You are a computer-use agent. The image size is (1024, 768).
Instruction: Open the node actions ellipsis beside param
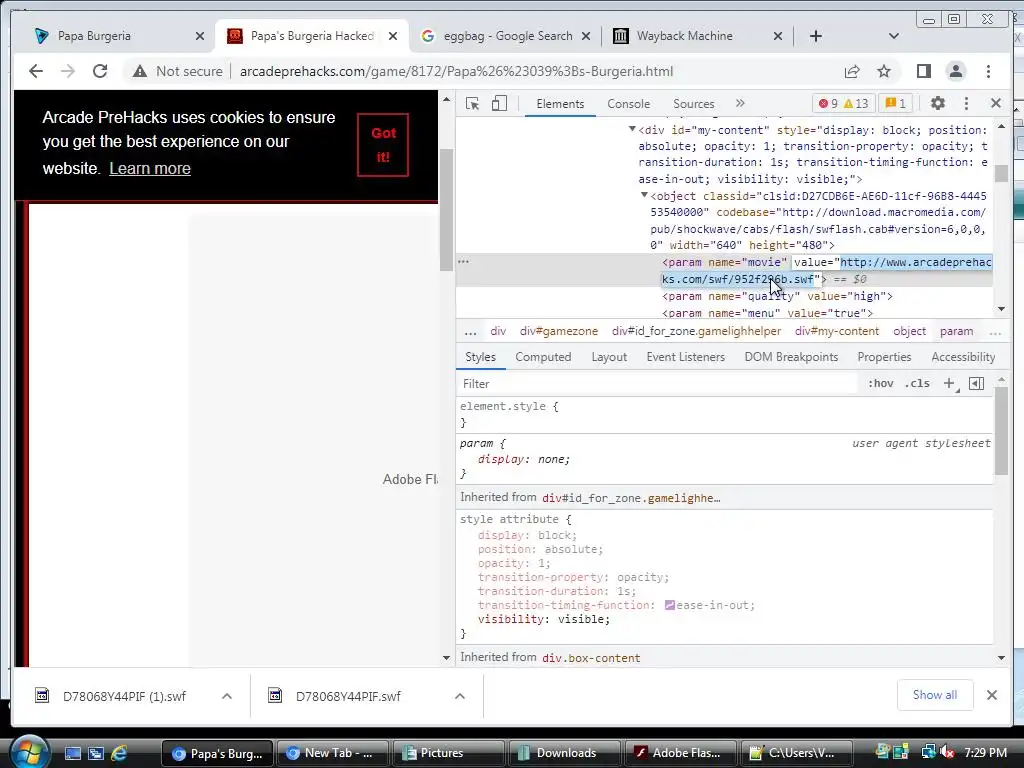coord(464,261)
